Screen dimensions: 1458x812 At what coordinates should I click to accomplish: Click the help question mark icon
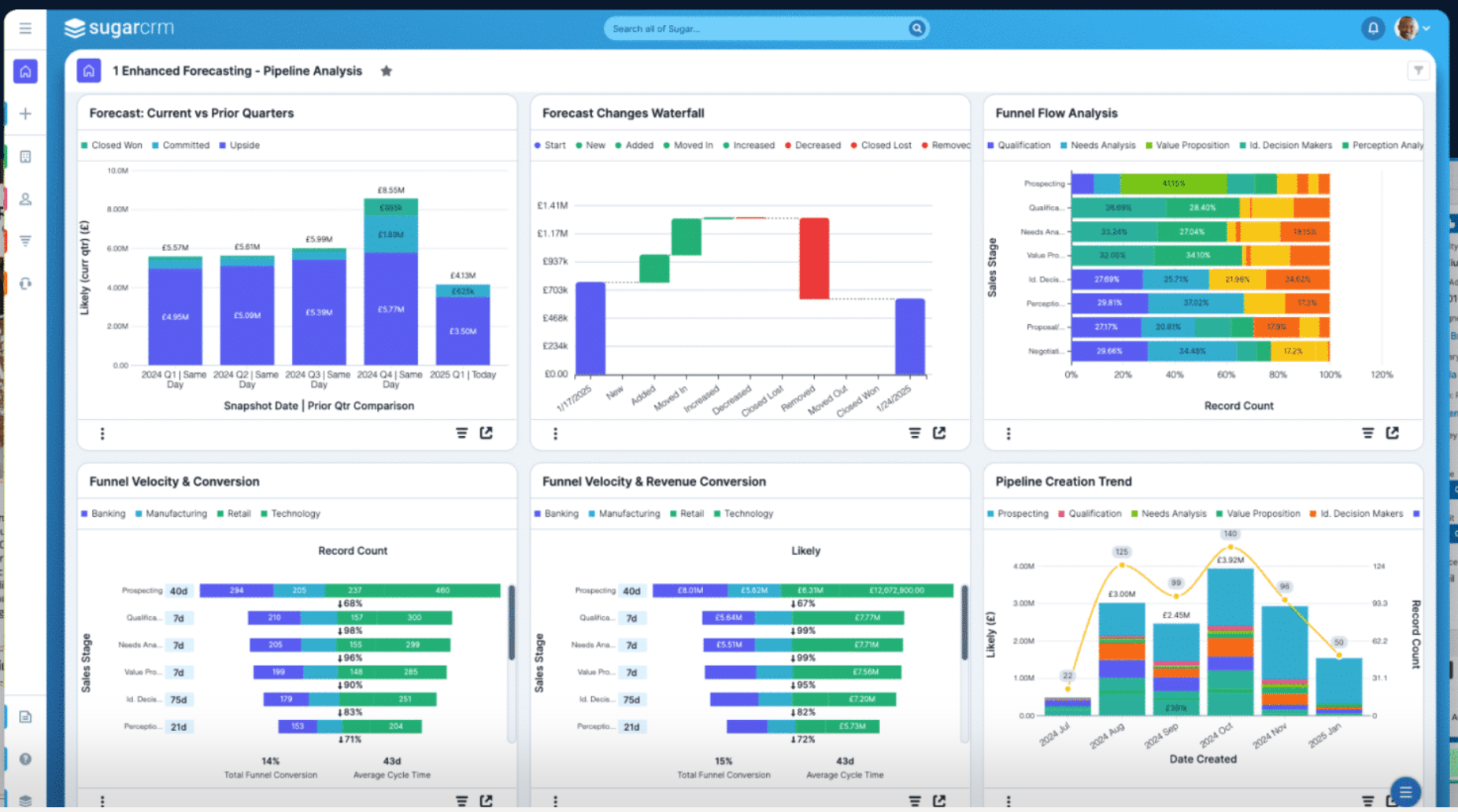click(25, 759)
